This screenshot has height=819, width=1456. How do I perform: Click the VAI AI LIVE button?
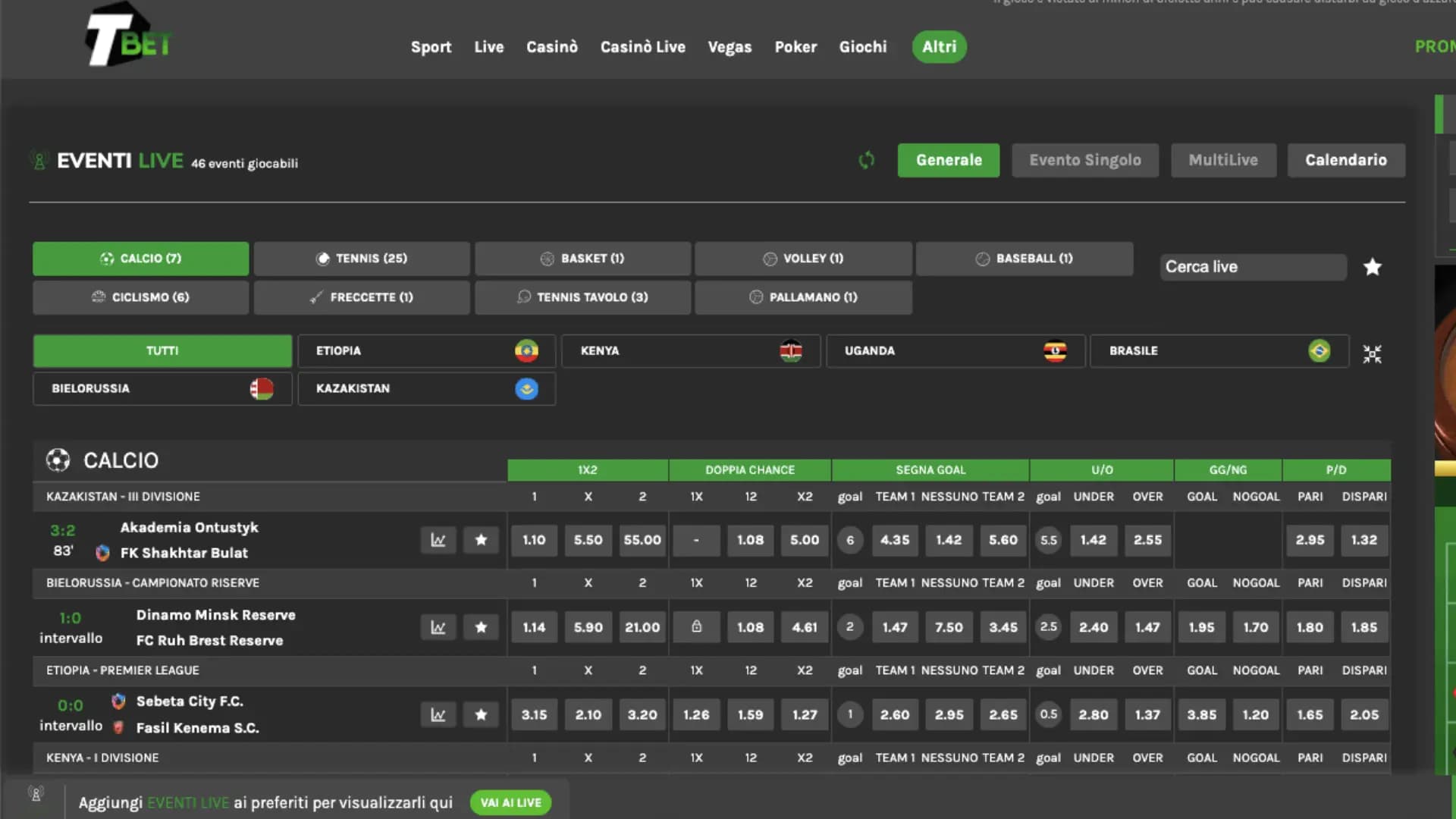click(x=510, y=802)
